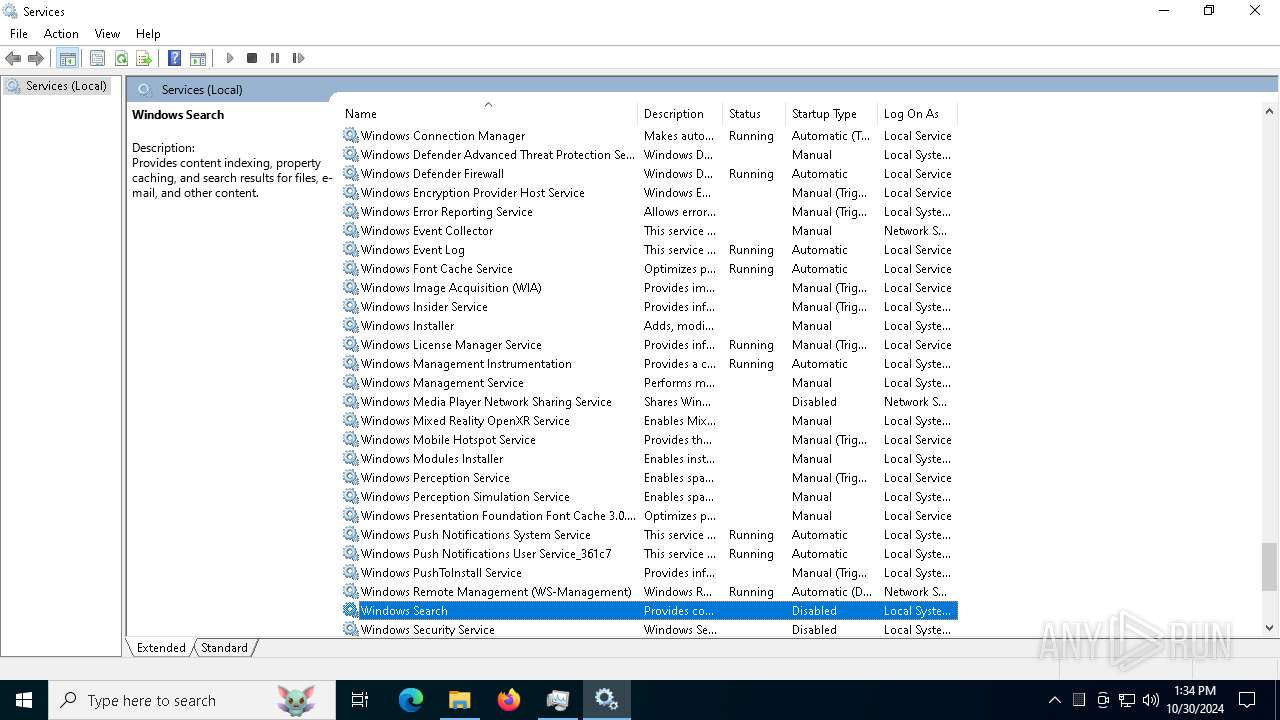Select Windows Defender Firewall gear icon

[350, 173]
